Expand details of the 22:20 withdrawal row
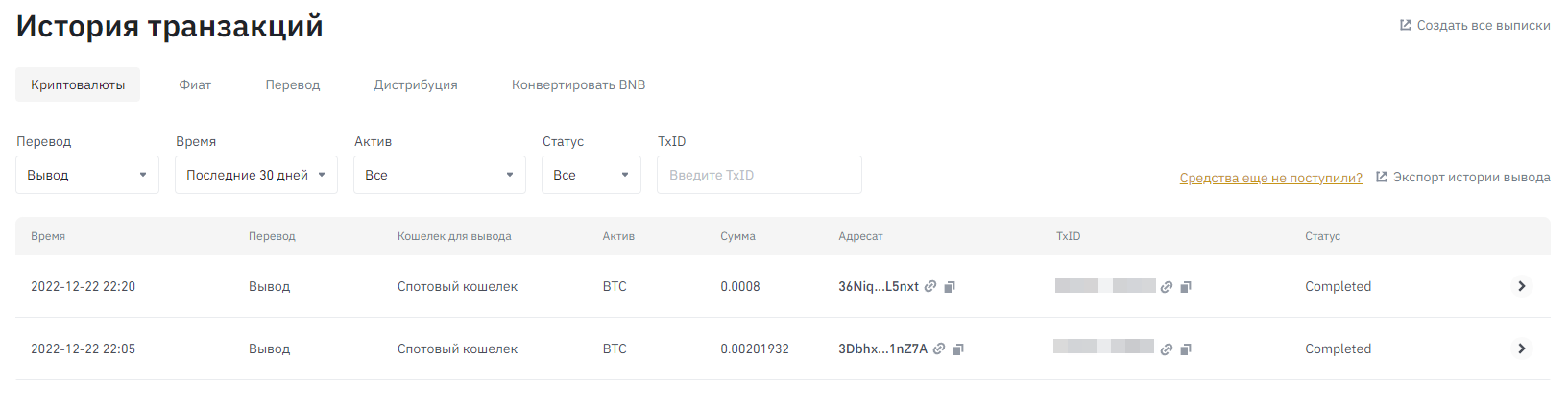Viewport: 1568px width, 409px height. [x=1521, y=286]
